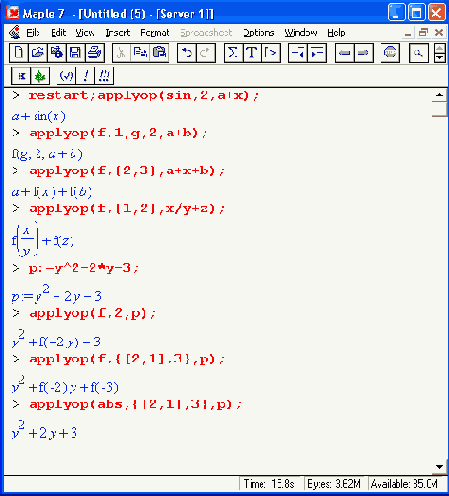The image size is (449, 496).
Task: Click the back navigation arrow icon
Action: tap(344, 53)
